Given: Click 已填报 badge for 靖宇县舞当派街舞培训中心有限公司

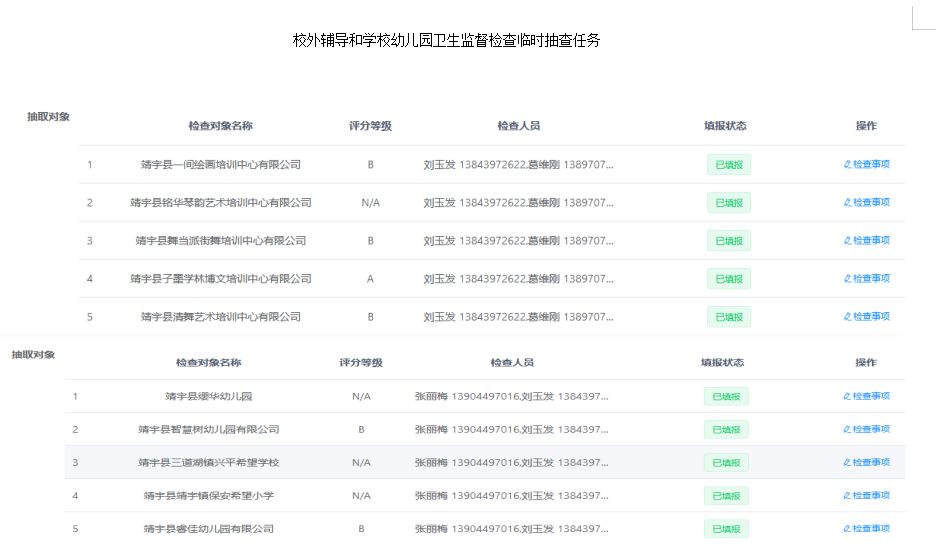Looking at the screenshot, I should (729, 241).
